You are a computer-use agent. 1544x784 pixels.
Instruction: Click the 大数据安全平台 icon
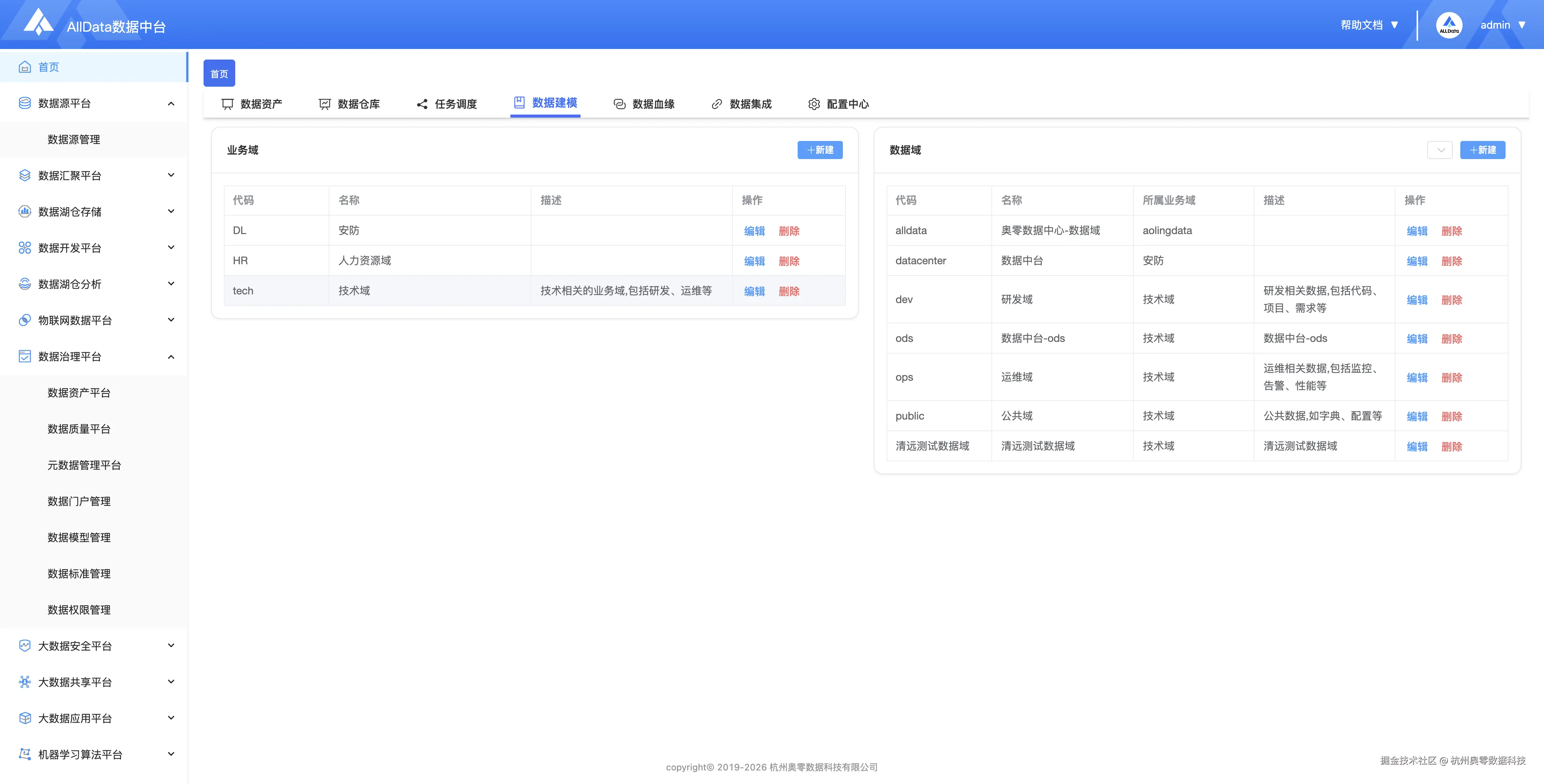(25, 646)
